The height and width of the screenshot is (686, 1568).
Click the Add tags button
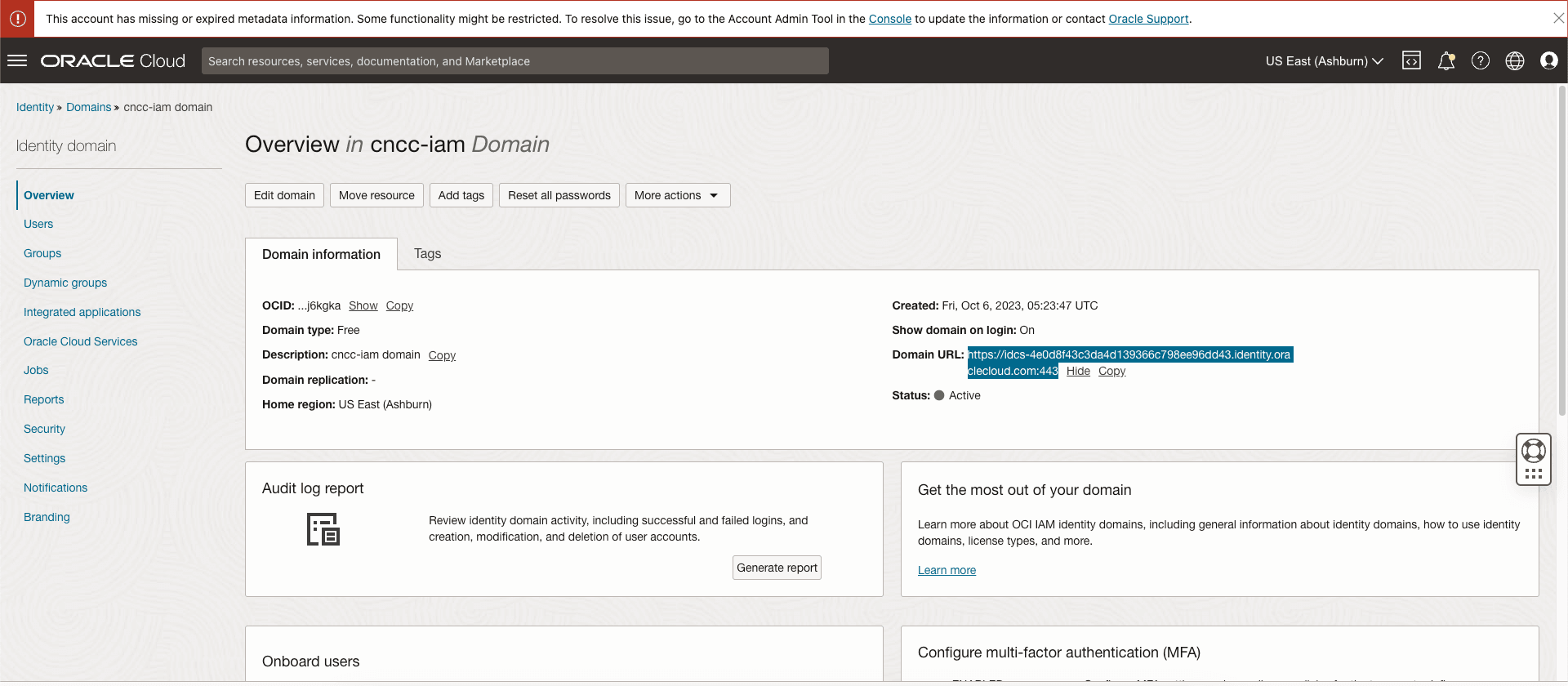[x=461, y=195]
